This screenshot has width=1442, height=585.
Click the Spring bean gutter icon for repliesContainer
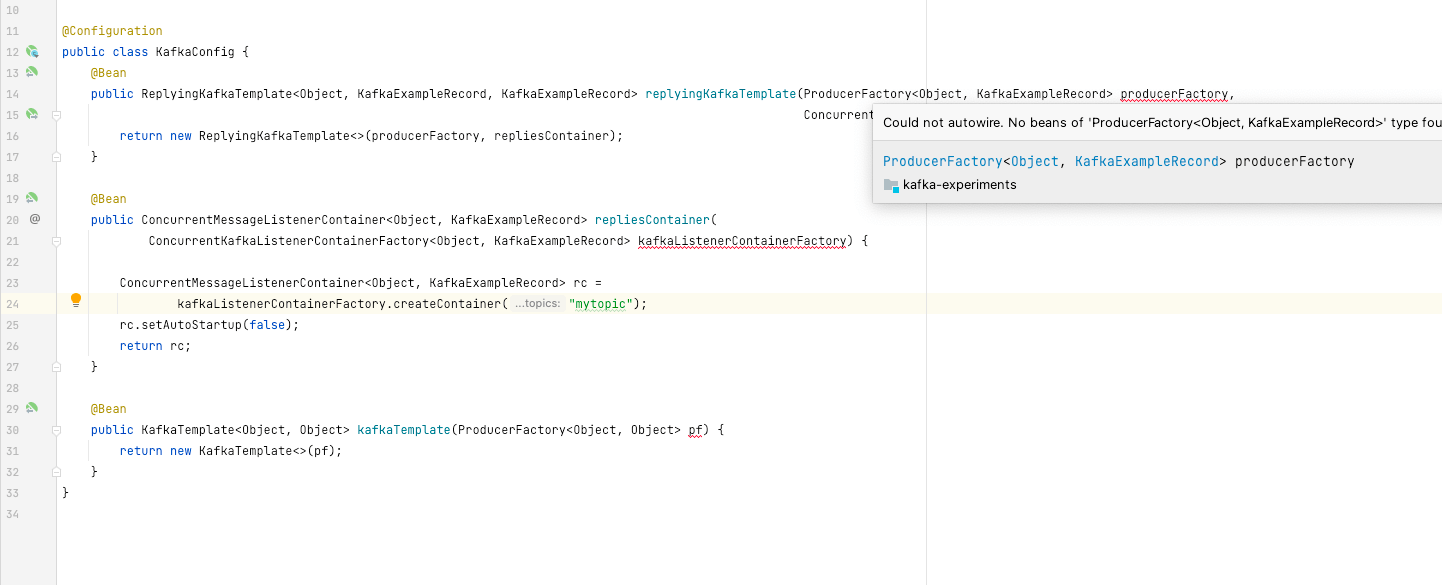(x=33, y=198)
